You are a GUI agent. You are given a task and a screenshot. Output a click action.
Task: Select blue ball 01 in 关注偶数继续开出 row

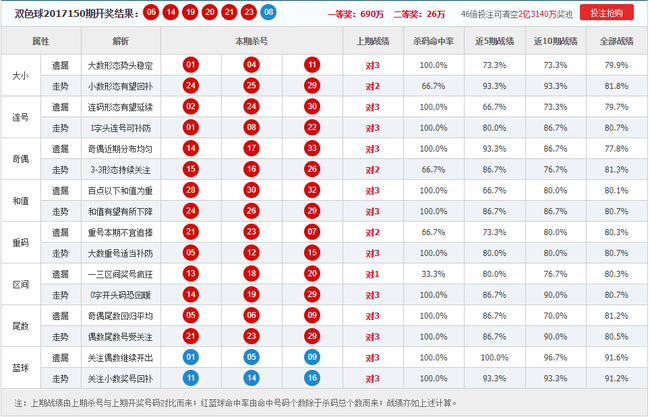(191, 357)
